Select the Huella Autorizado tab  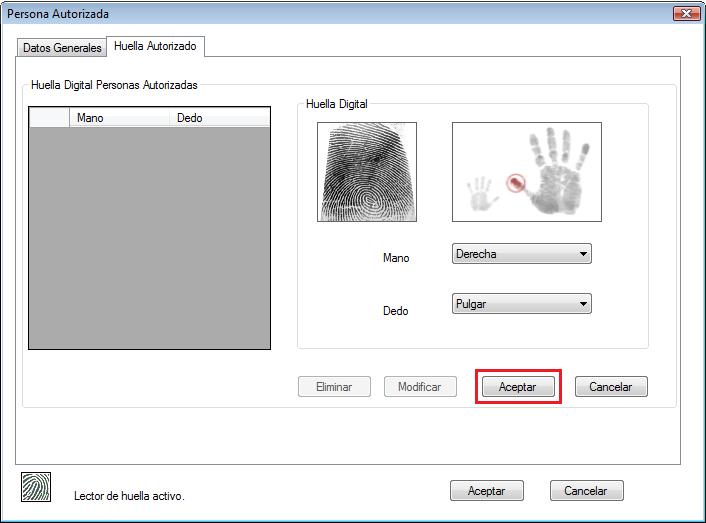(155, 47)
